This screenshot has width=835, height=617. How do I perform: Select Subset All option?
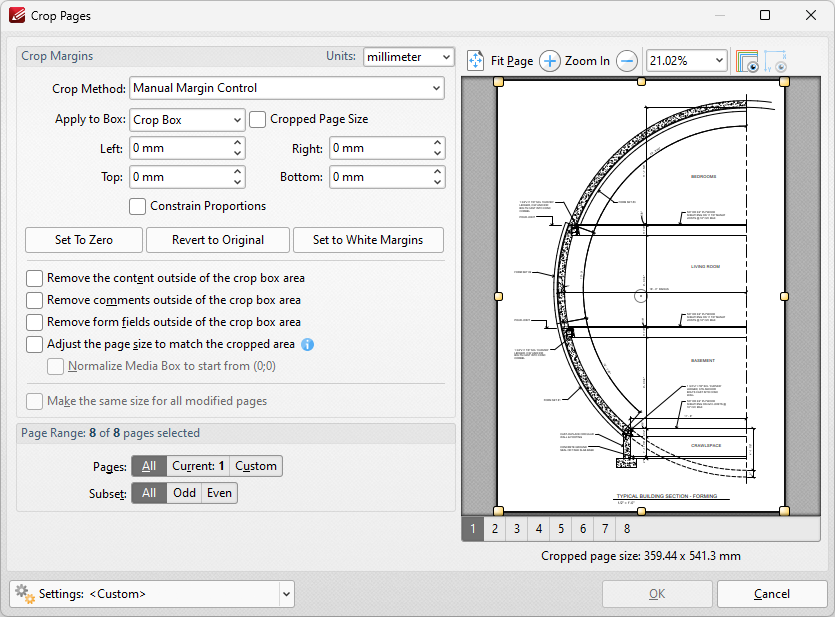click(149, 493)
